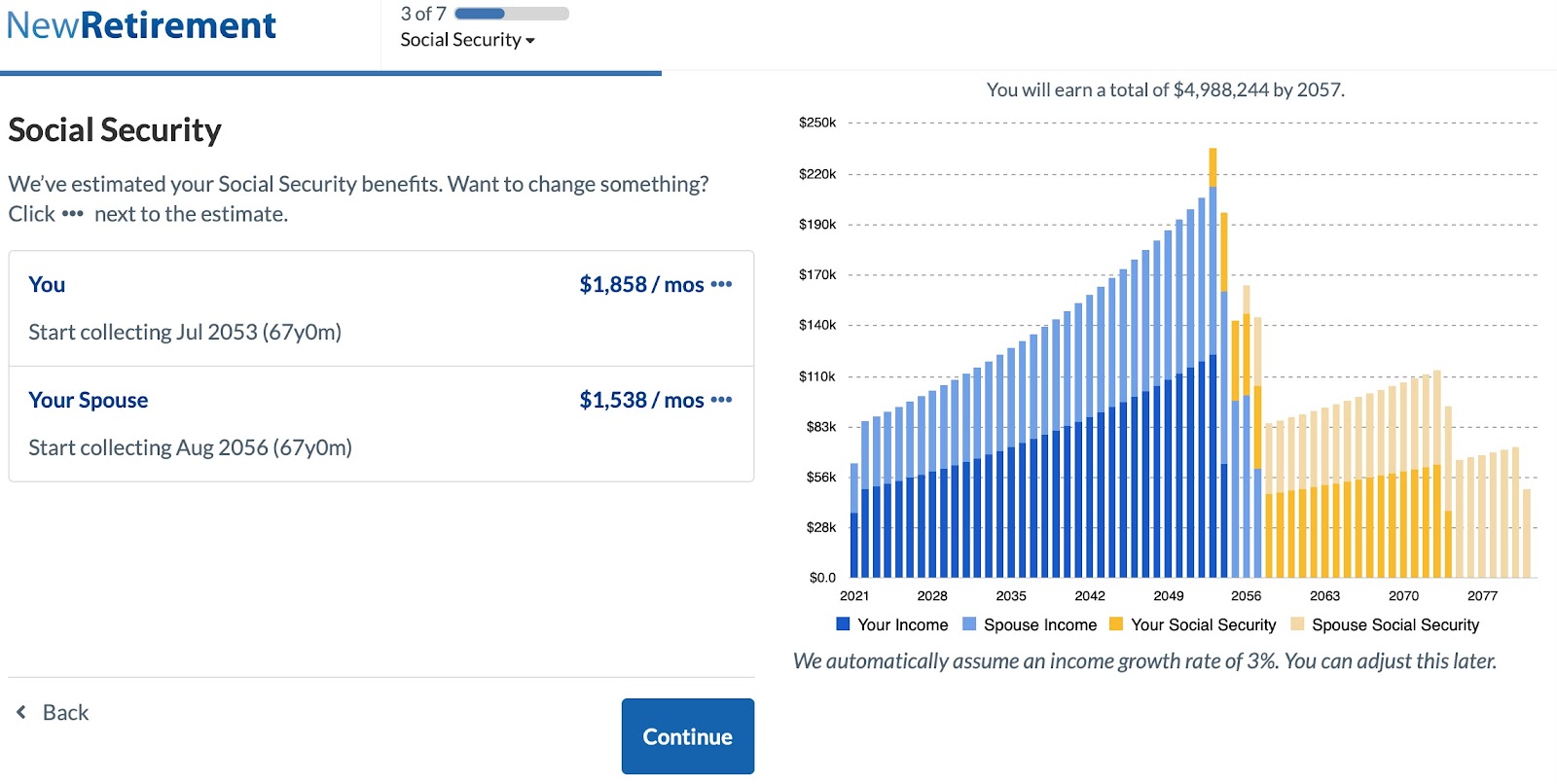Toggle Spouse Income legend swatch
This screenshot has width=1557, height=784.
coord(969,624)
